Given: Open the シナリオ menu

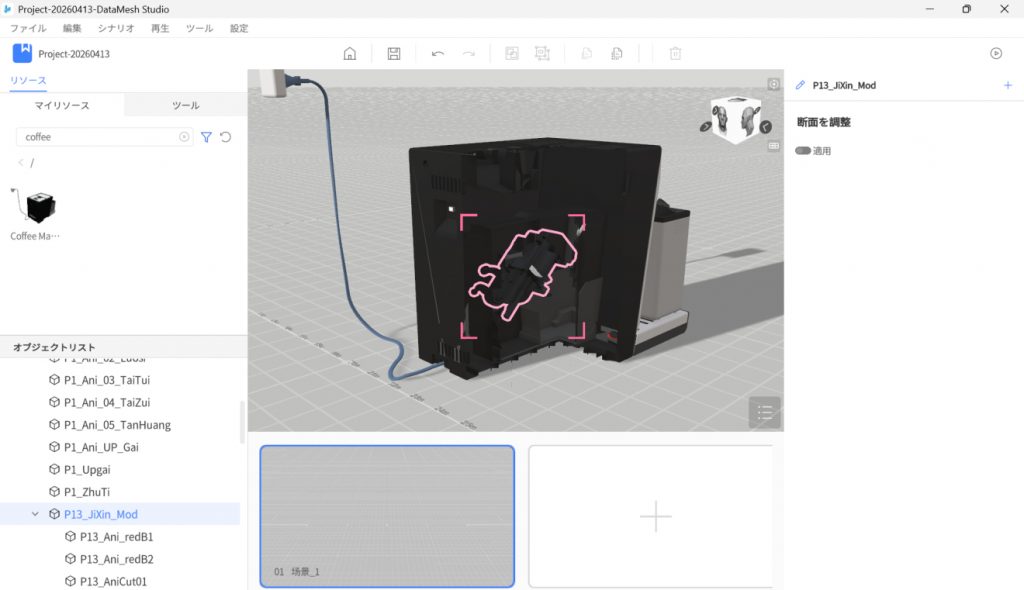Looking at the screenshot, I should [116, 29].
